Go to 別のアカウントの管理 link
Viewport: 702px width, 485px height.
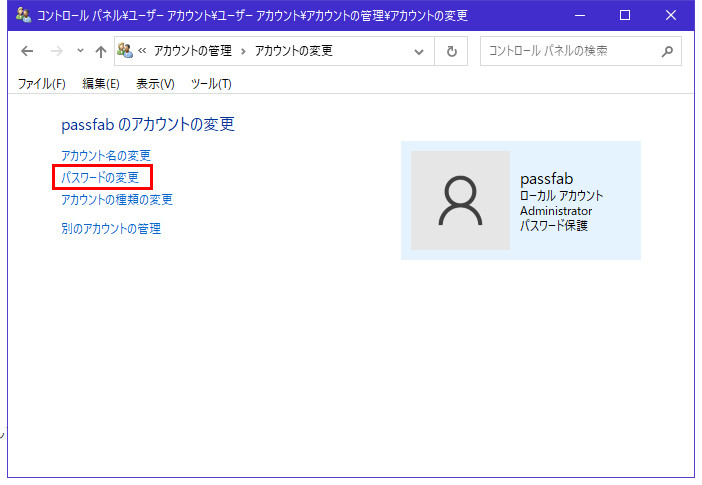click(111, 229)
